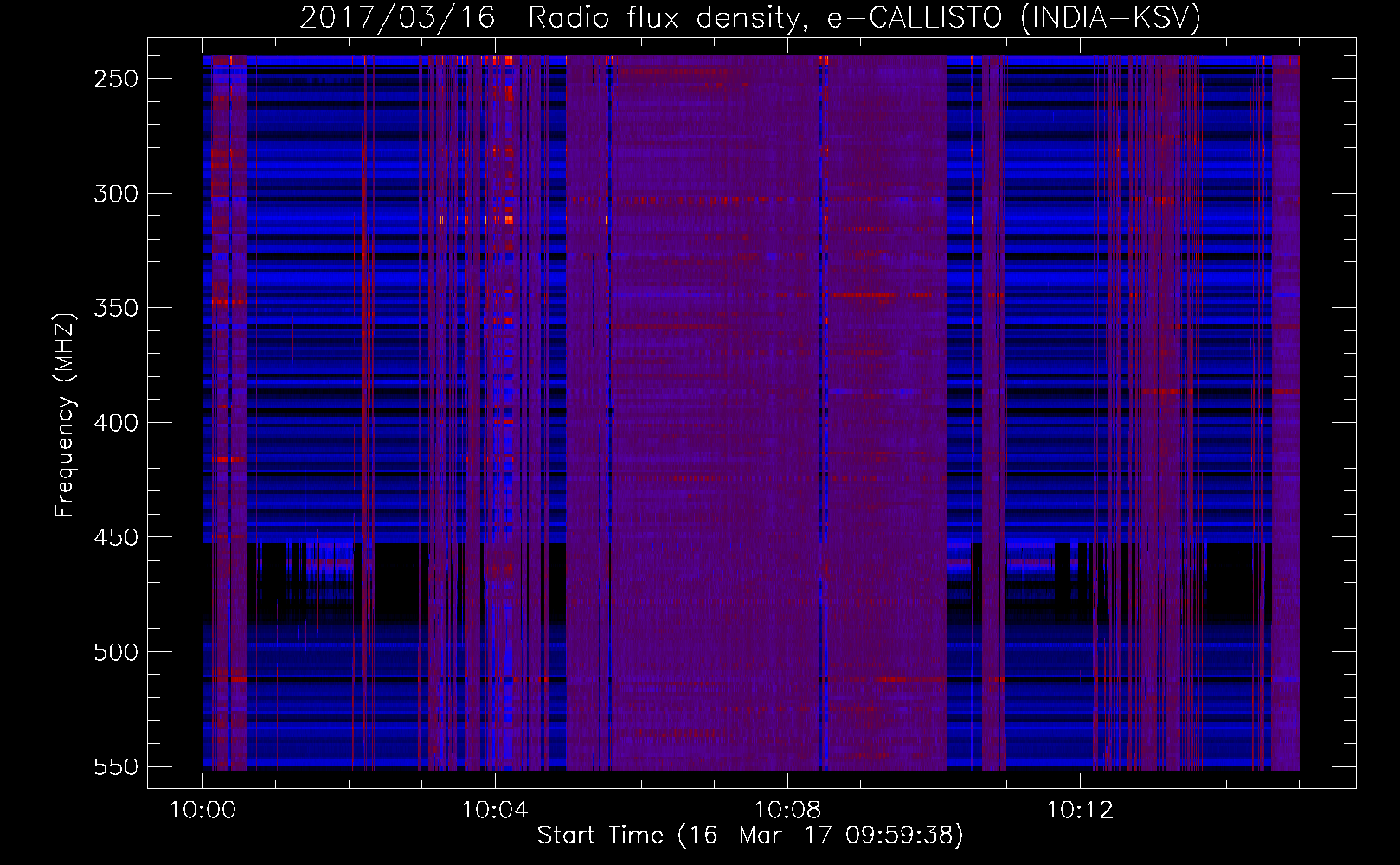Viewport: 1400px width, 865px height.
Task: Click the 10:08 time tick label
Action: (x=787, y=811)
